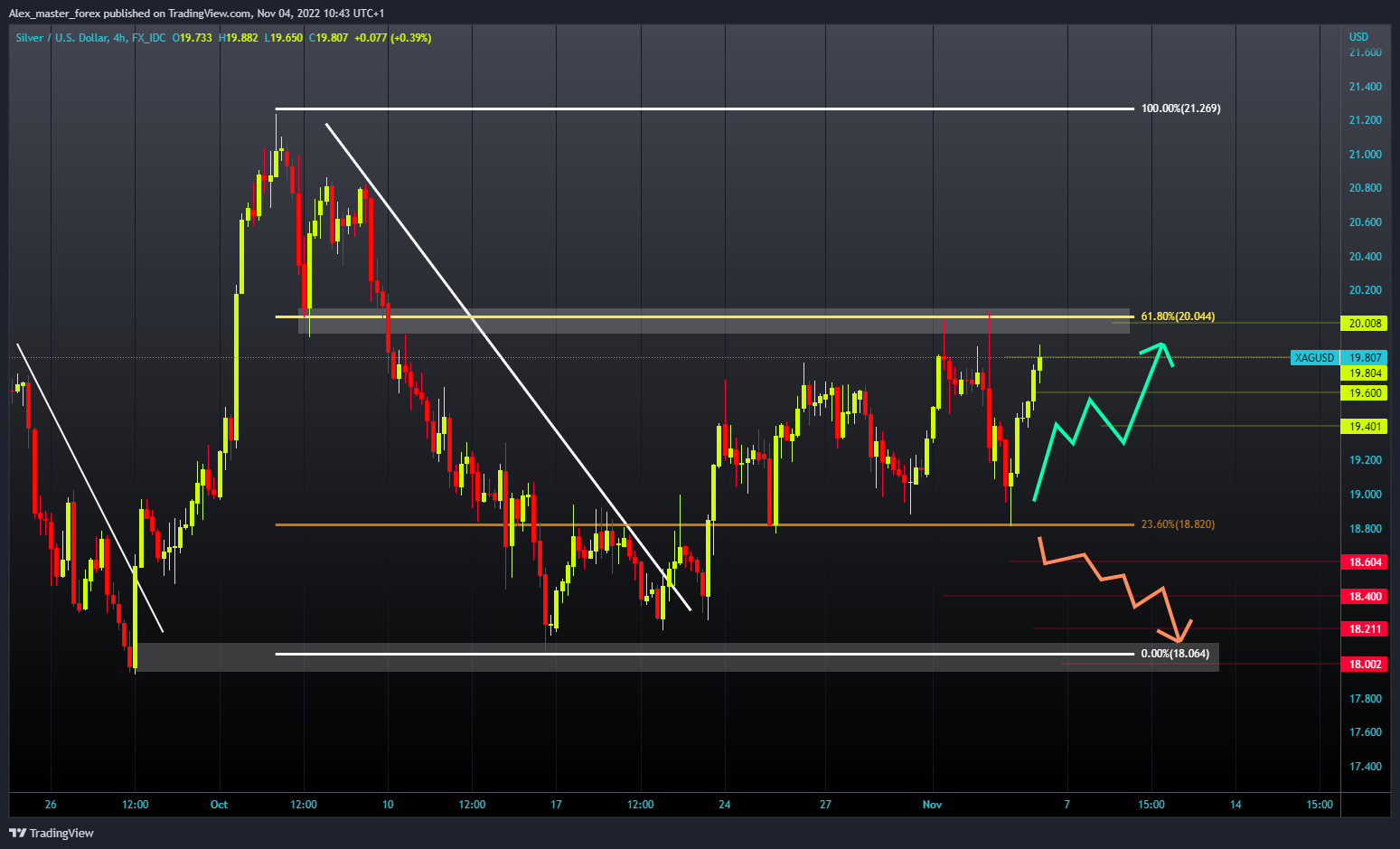Click the 21.000 price axis tick
This screenshot has height=849, width=1400.
point(1365,155)
